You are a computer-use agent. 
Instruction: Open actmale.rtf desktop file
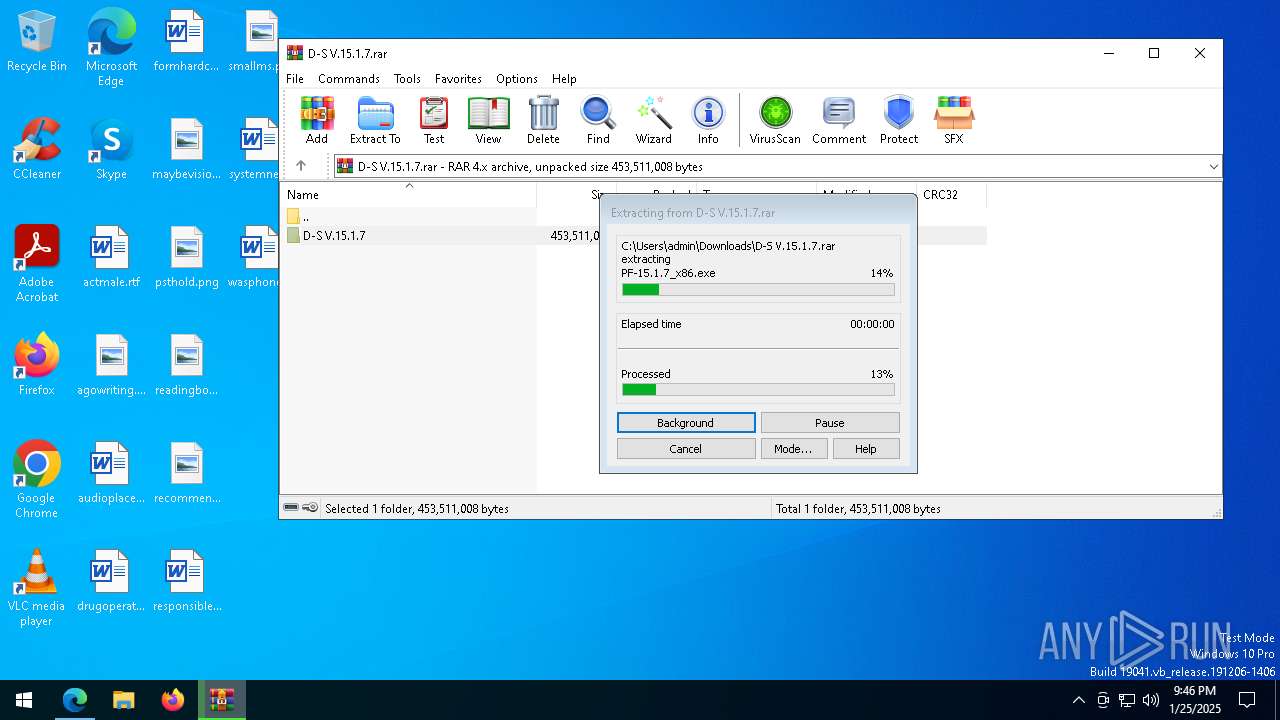(111, 257)
